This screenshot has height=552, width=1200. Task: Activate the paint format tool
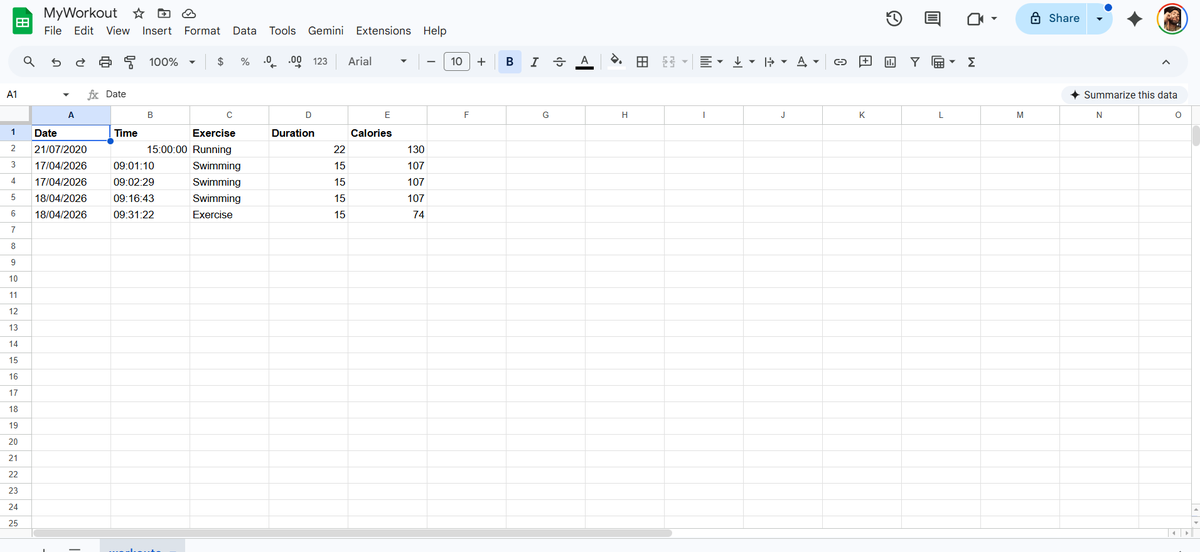pyautogui.click(x=130, y=62)
